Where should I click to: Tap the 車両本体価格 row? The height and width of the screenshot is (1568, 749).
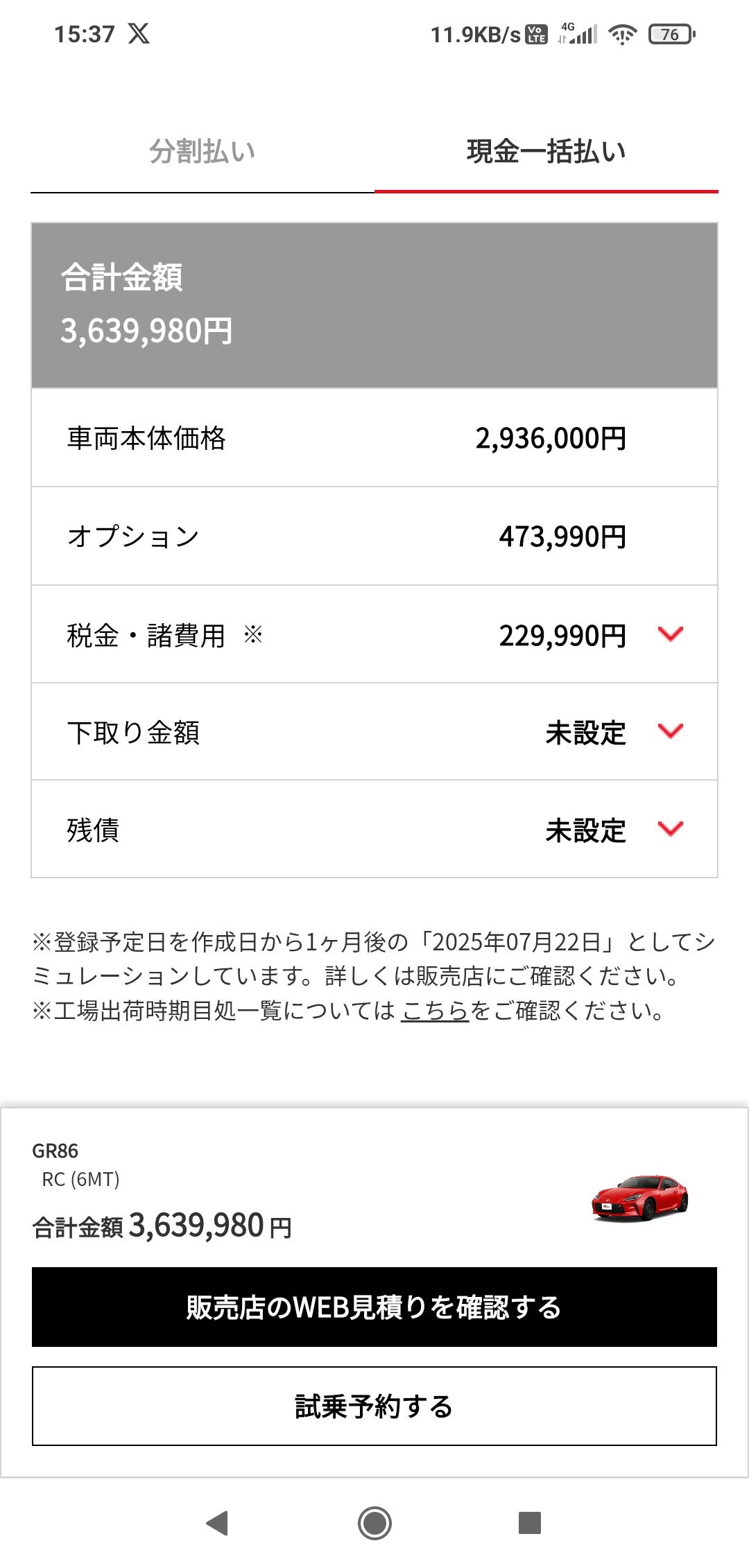374,438
